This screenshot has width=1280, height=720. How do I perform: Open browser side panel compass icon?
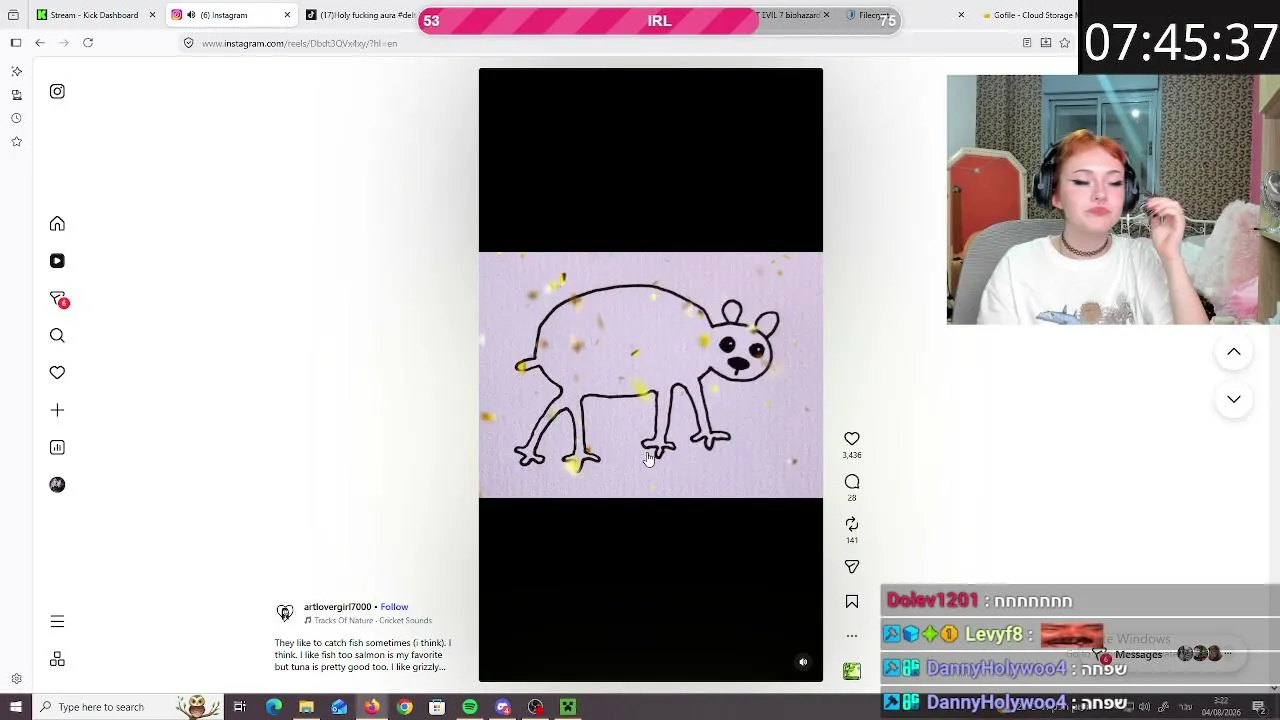click(16, 71)
